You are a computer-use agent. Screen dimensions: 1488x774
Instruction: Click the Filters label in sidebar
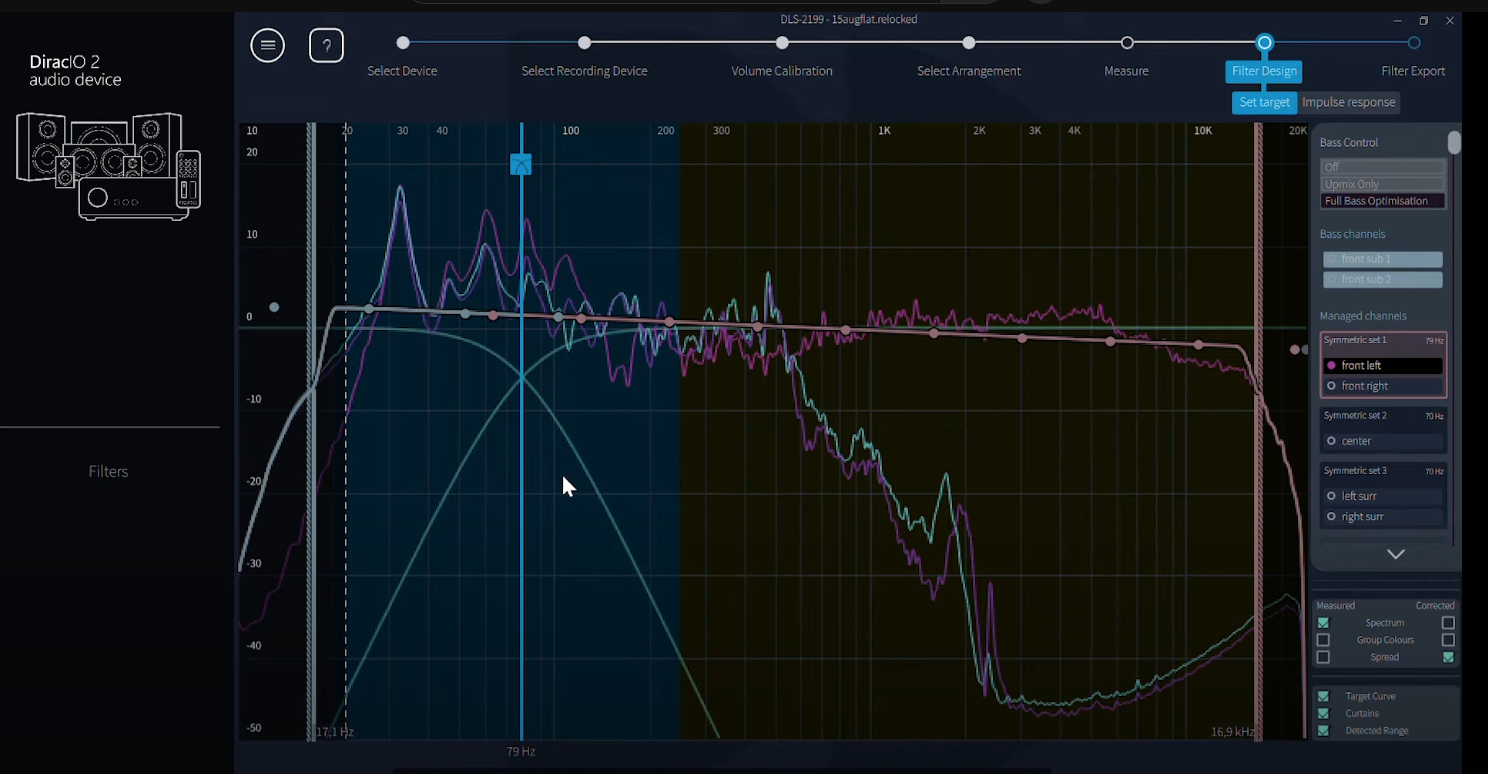click(108, 471)
